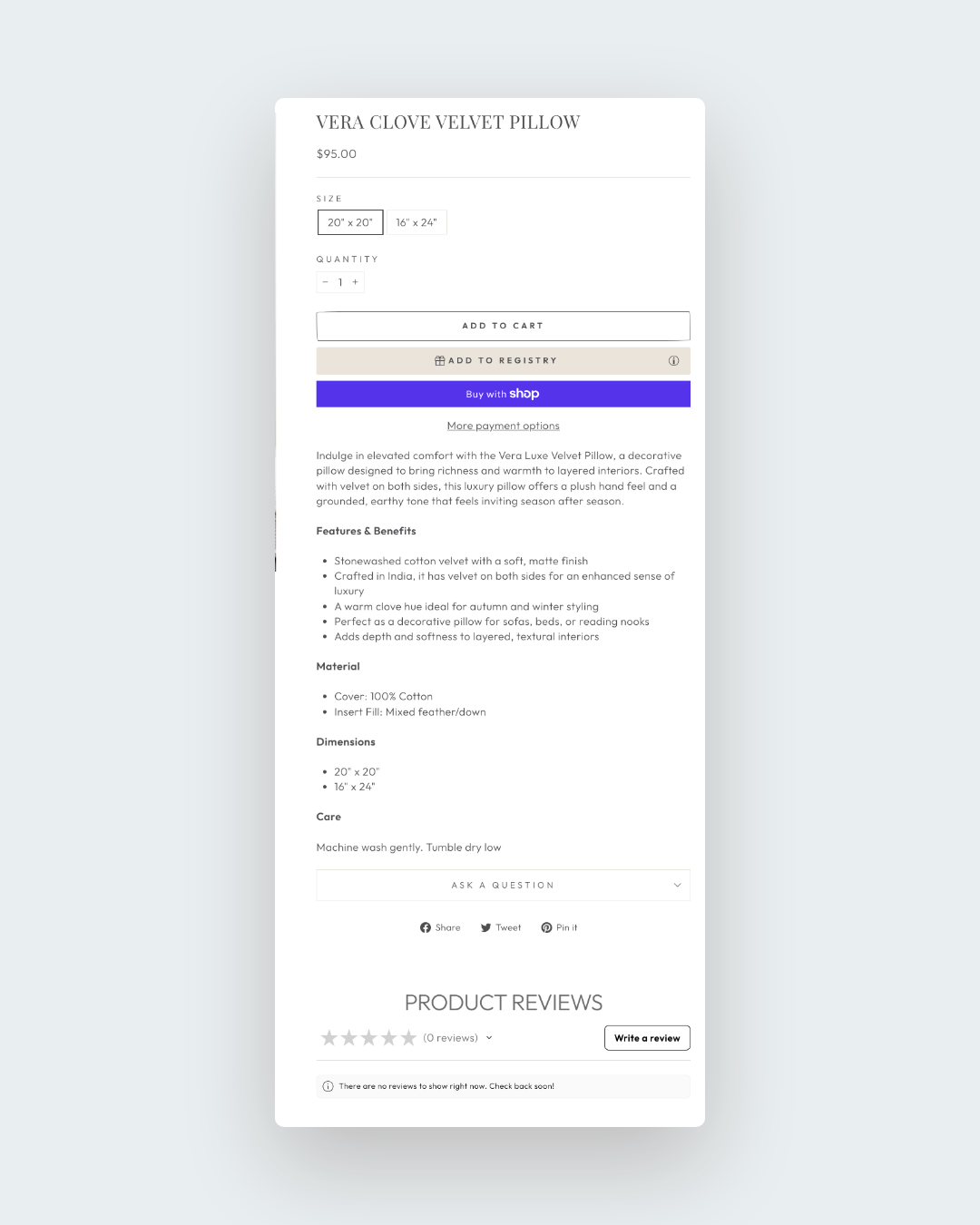Click the Facebook Share icon
The height and width of the screenshot is (1225, 980).
[x=426, y=927]
